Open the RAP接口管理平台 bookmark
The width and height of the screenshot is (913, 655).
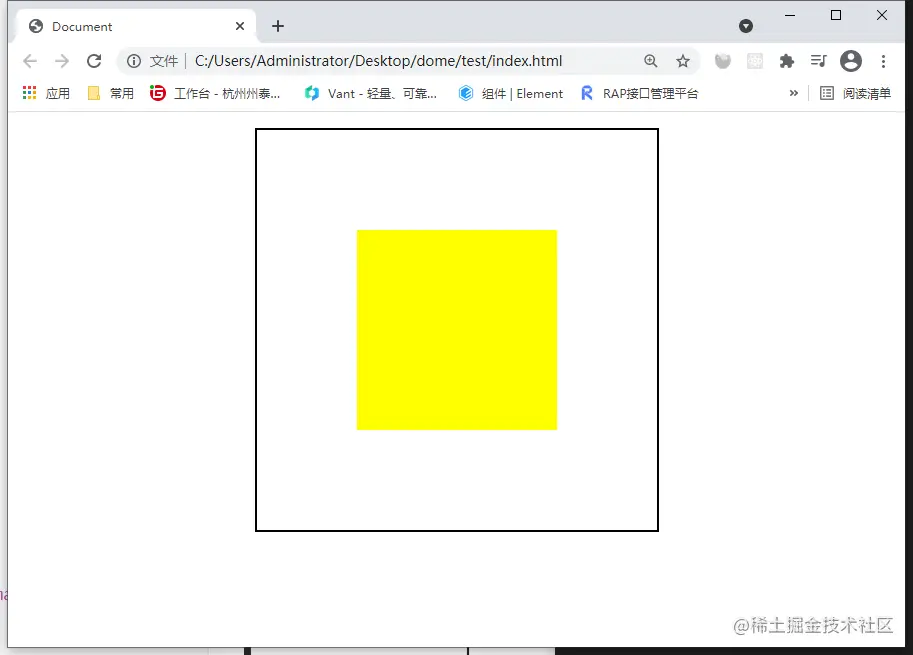(x=639, y=93)
